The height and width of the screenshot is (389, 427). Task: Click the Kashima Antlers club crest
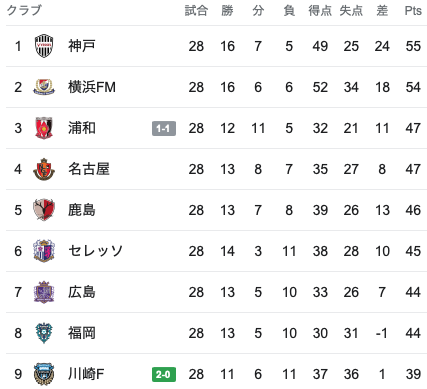(44, 210)
